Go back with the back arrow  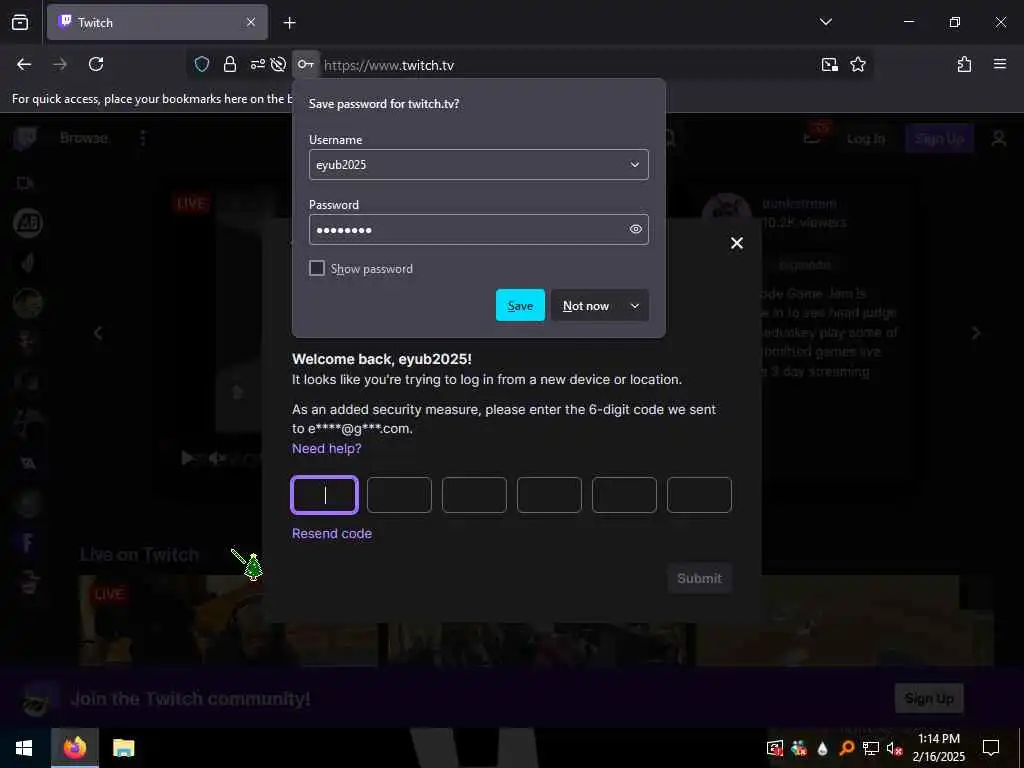tap(24, 64)
